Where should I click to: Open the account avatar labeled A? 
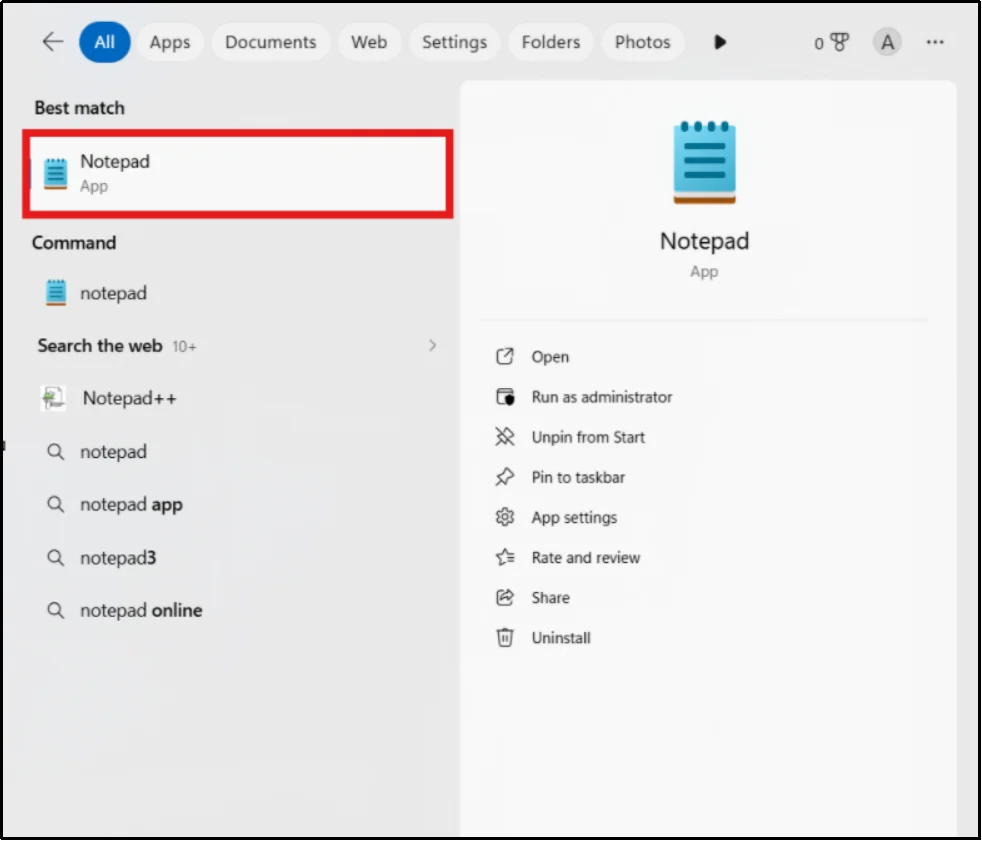(887, 42)
